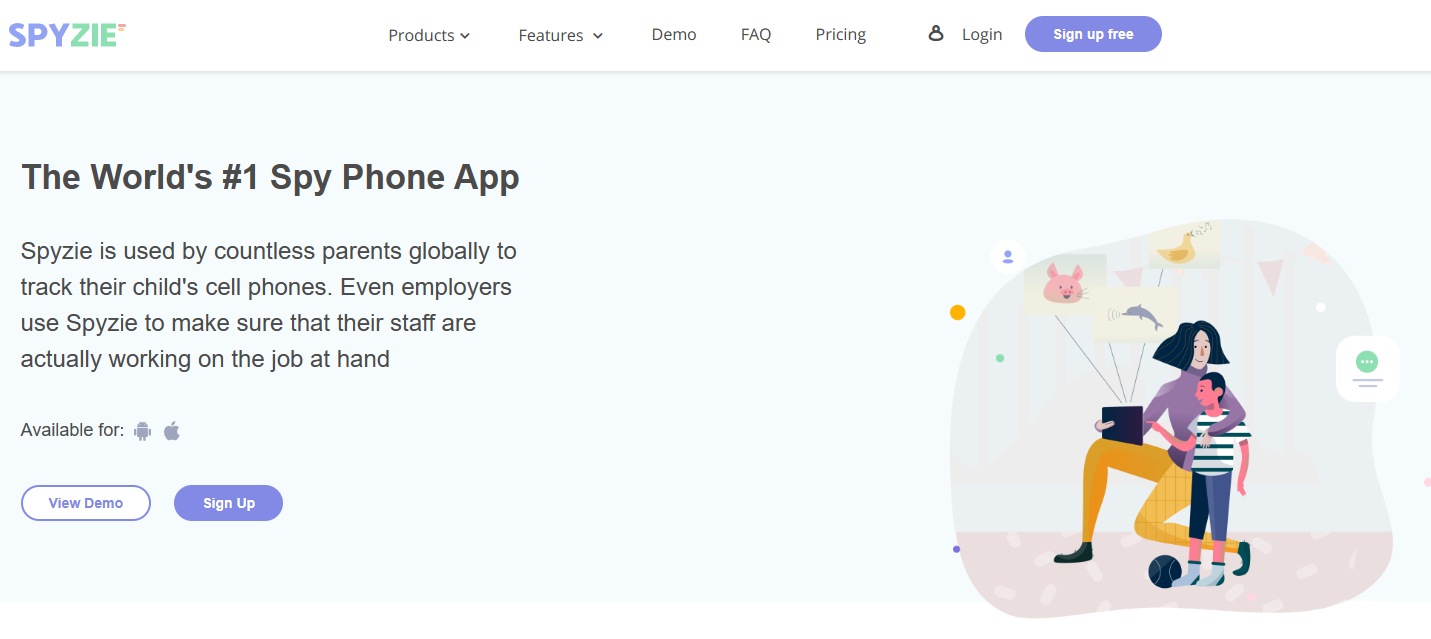Select the Apple platform icon
The height and width of the screenshot is (639, 1431).
[172, 431]
